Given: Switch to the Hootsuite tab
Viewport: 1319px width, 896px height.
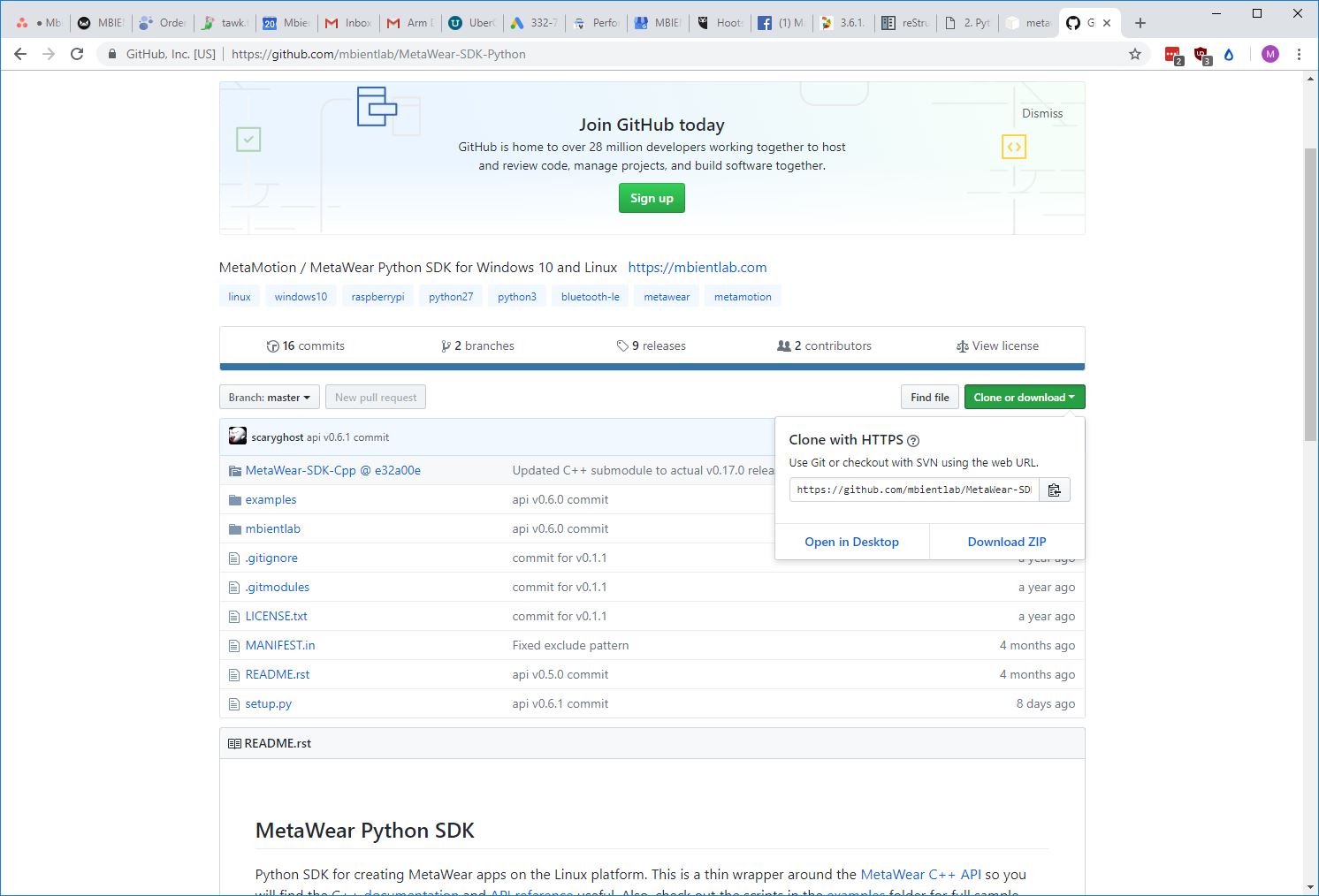Looking at the screenshot, I should pos(720,23).
